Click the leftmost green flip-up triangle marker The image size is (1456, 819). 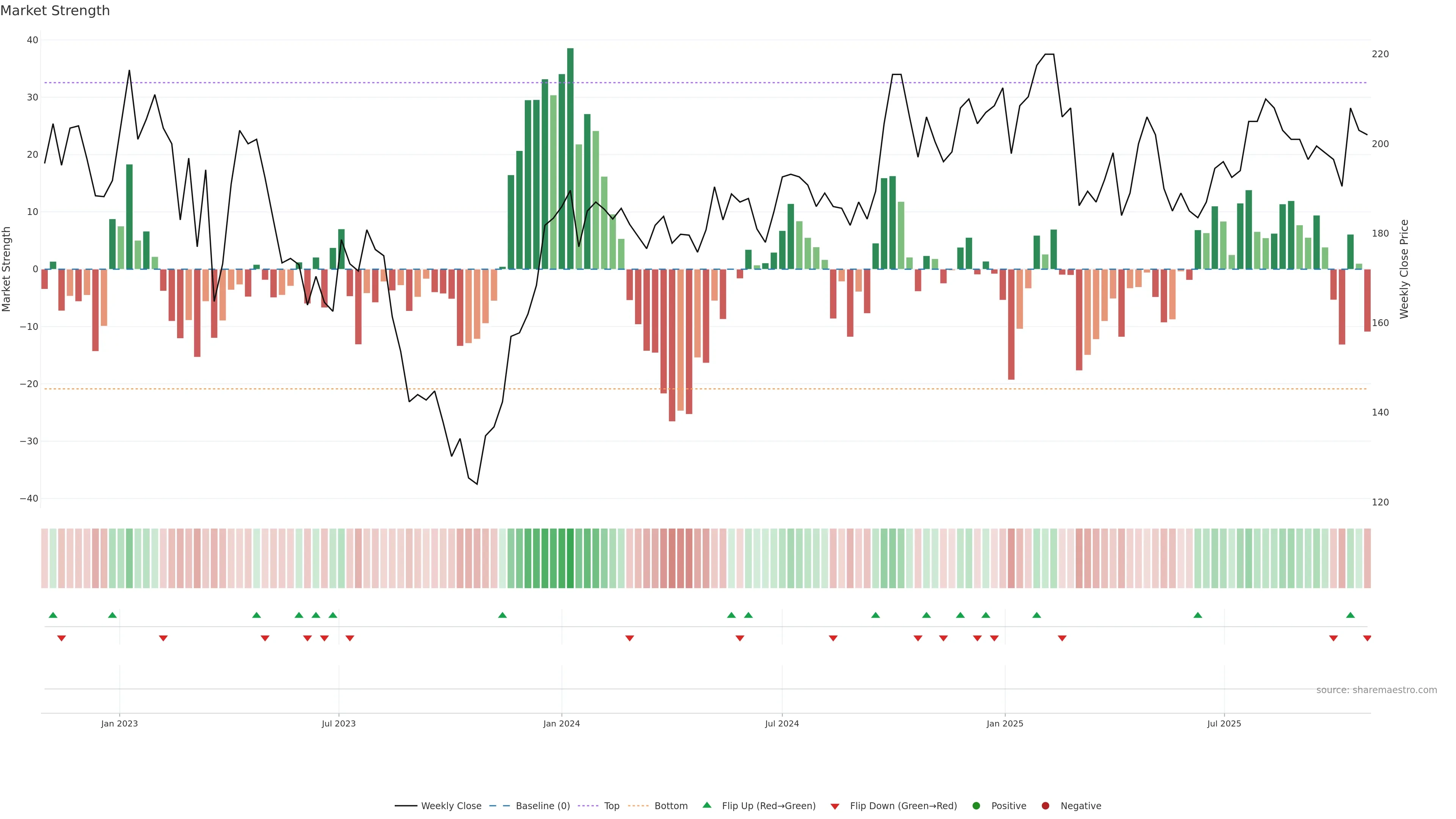point(53,615)
